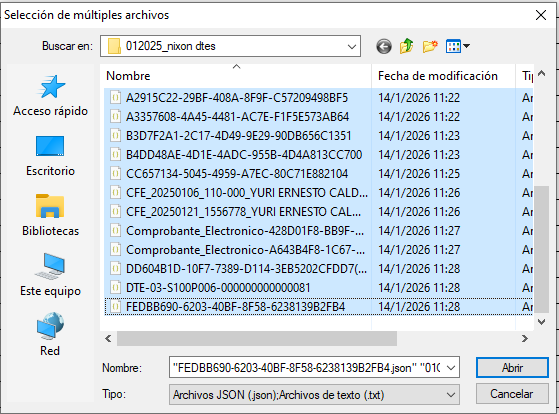Select file B4DD48AE-4D1E-4ADC-955B-4D4A813CC700
Screen dimensions: 559x414
(x=244, y=155)
